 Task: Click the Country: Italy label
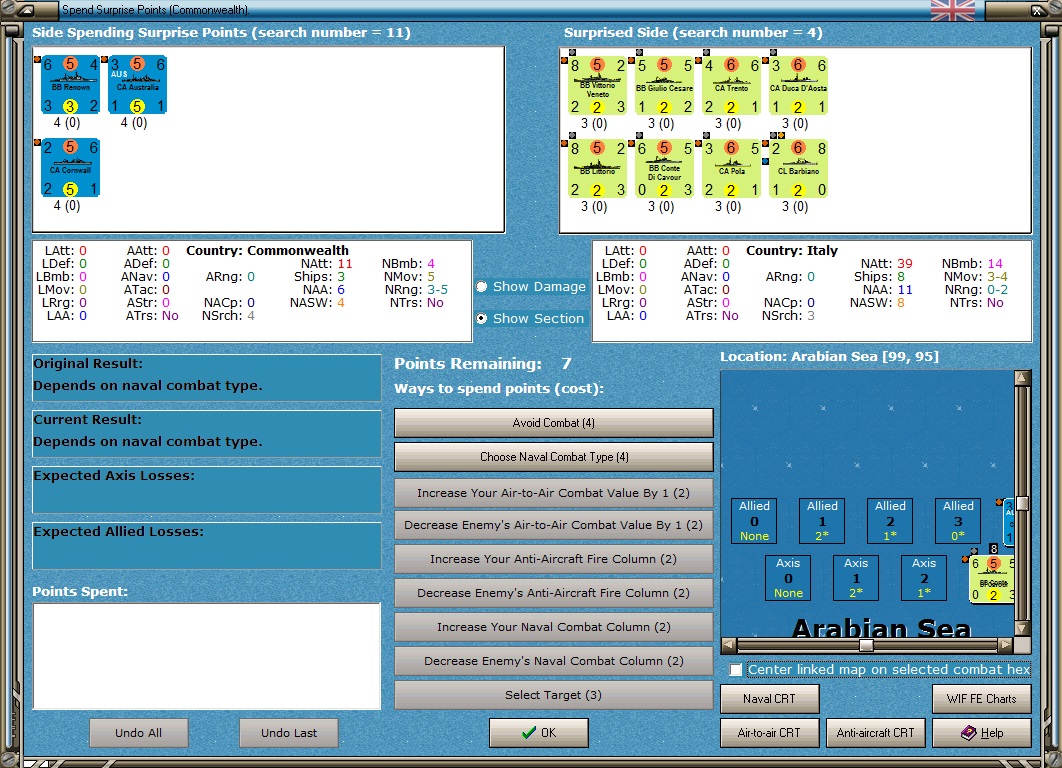(792, 251)
